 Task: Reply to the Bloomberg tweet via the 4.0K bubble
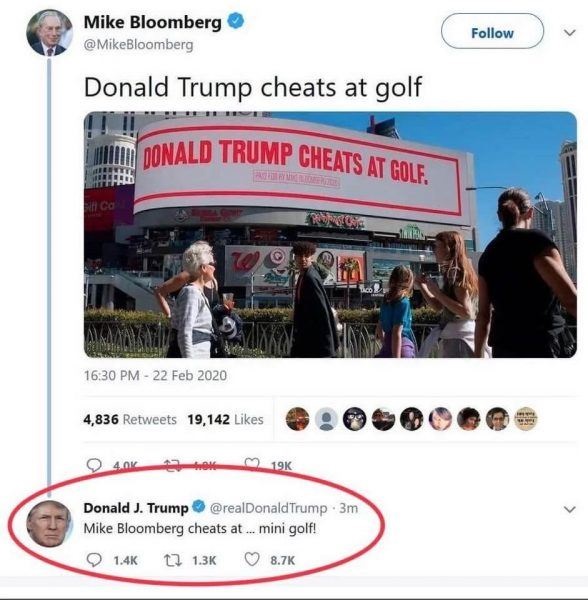pyautogui.click(x=94, y=465)
